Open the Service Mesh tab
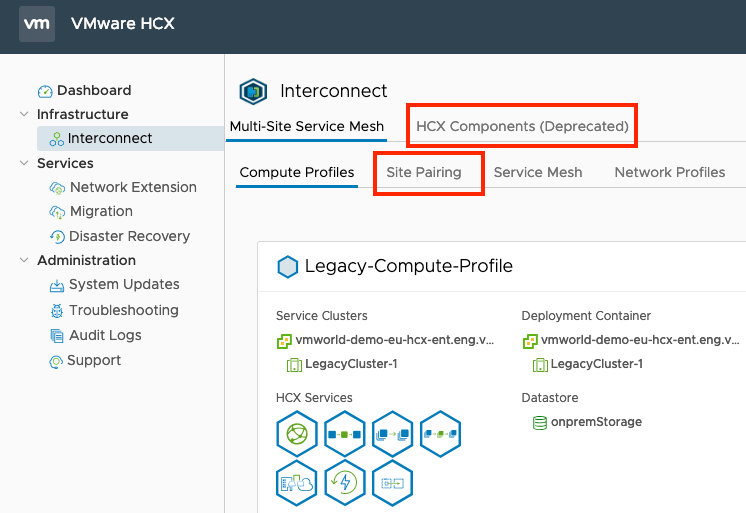 538,172
